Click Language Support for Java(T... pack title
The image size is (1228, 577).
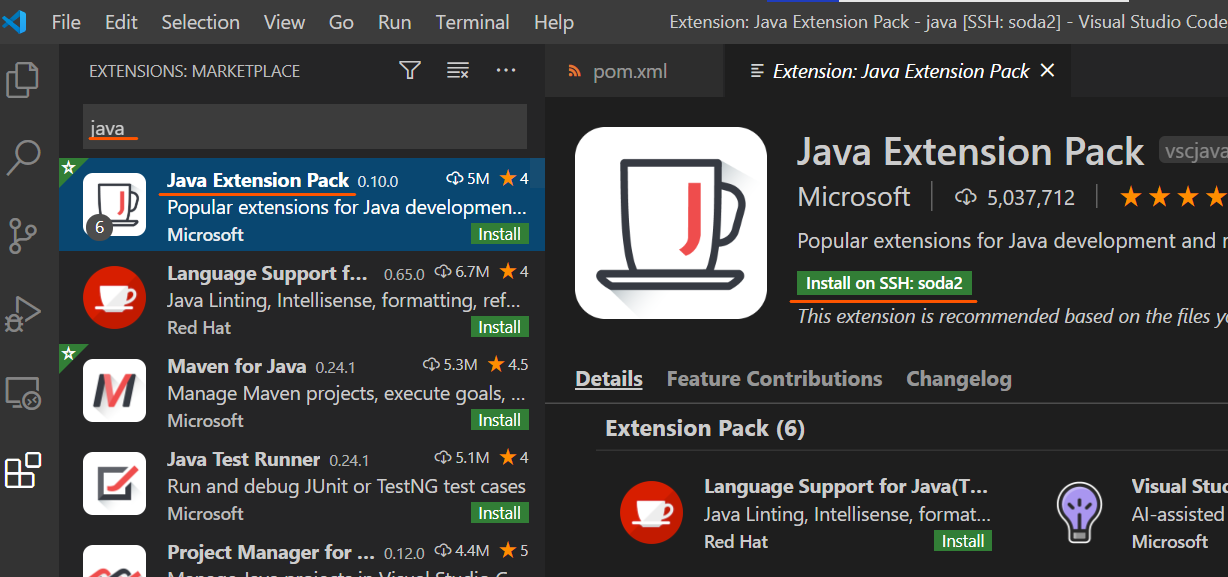(846, 487)
